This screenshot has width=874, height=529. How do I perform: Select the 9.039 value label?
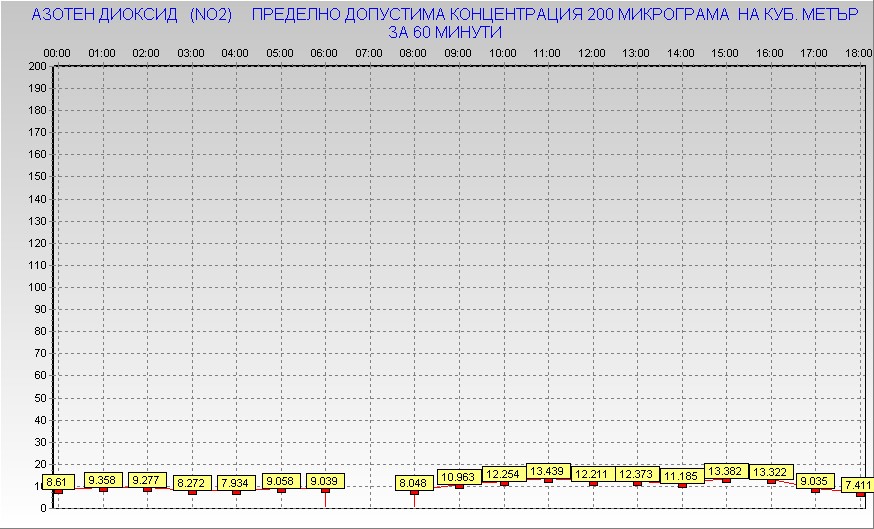[325, 481]
